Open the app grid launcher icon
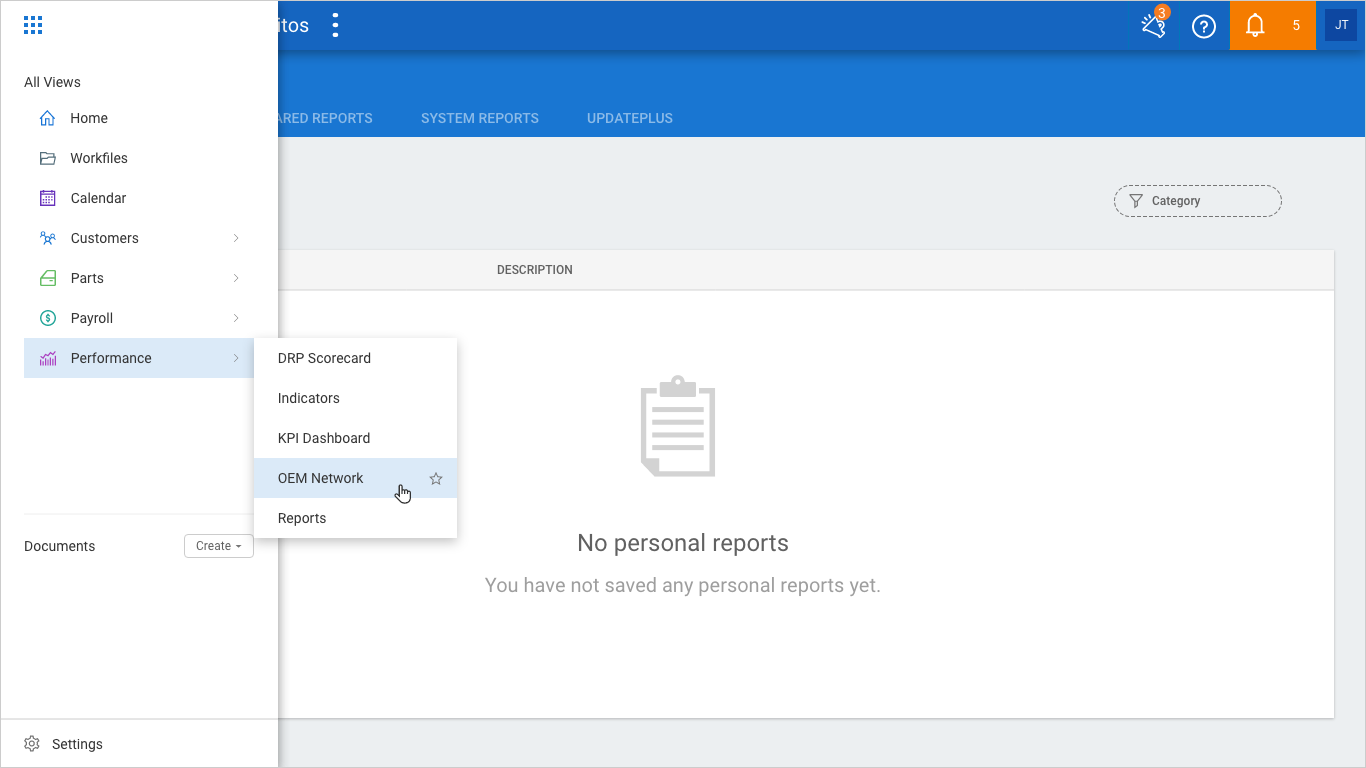Screen dimensions: 1366x768 coord(33,25)
